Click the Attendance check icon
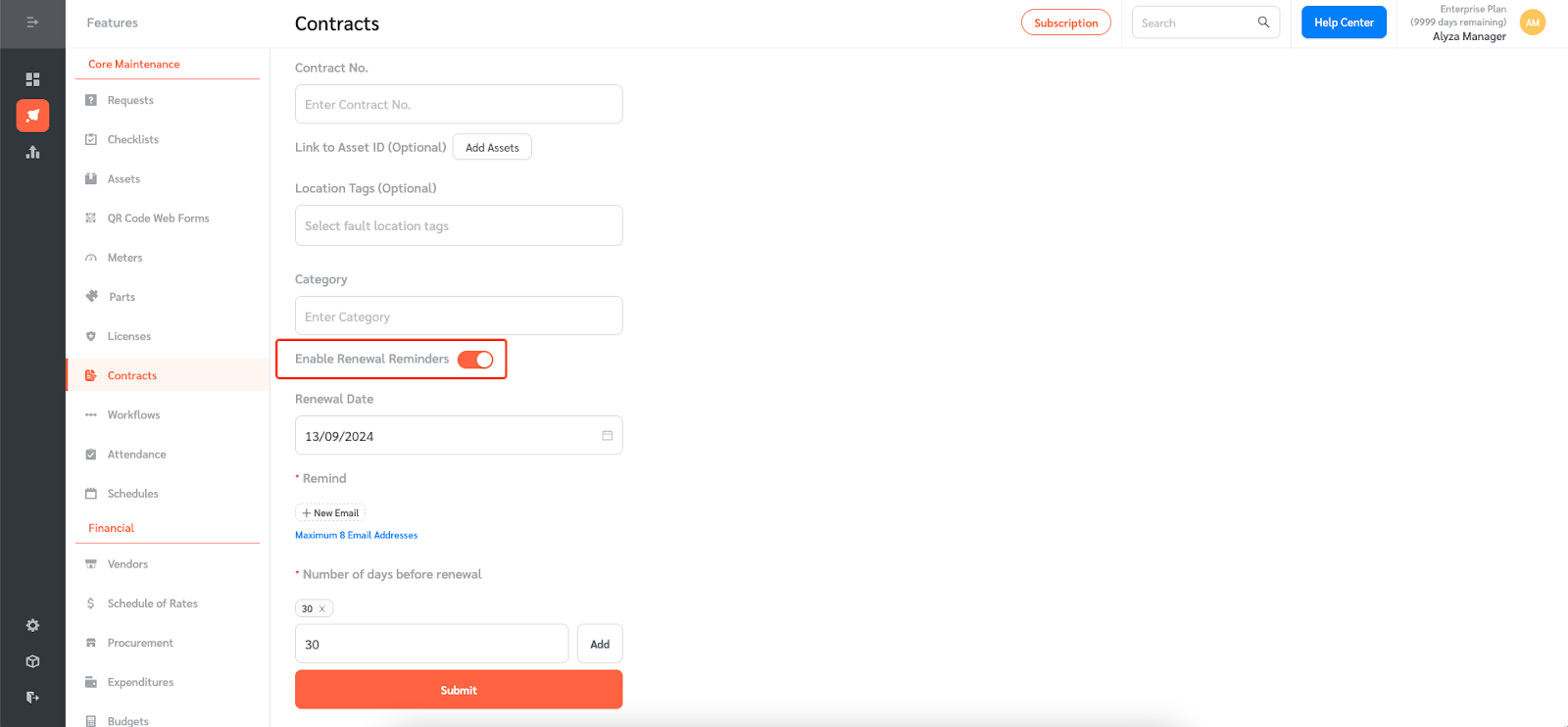Screen dimensions: 1568x727 (x=91, y=454)
